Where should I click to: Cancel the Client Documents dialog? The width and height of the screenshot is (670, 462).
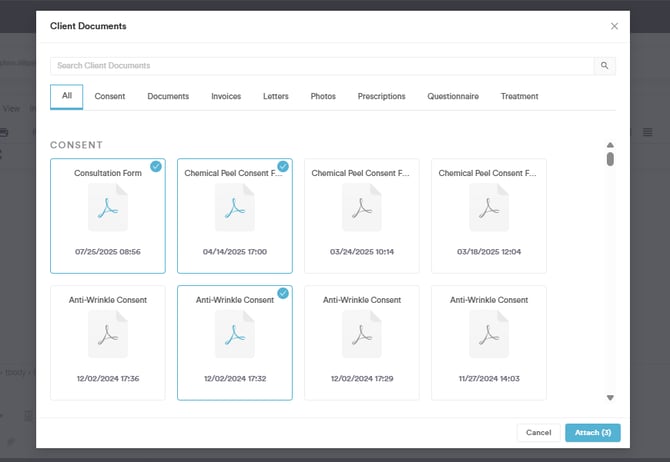tap(538, 433)
